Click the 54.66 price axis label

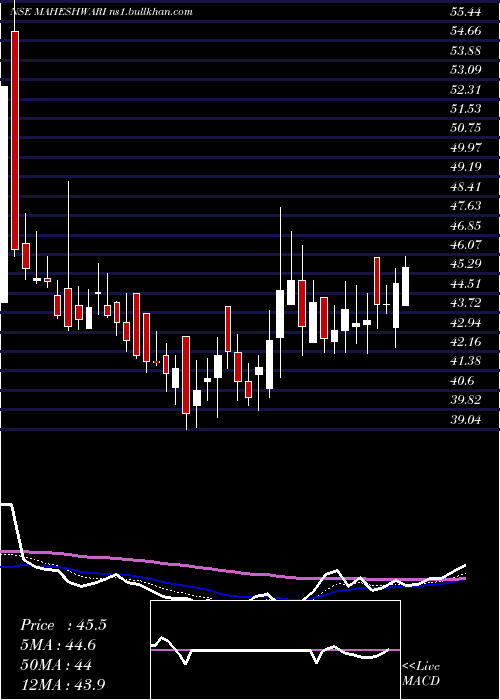pyautogui.click(x=466, y=31)
